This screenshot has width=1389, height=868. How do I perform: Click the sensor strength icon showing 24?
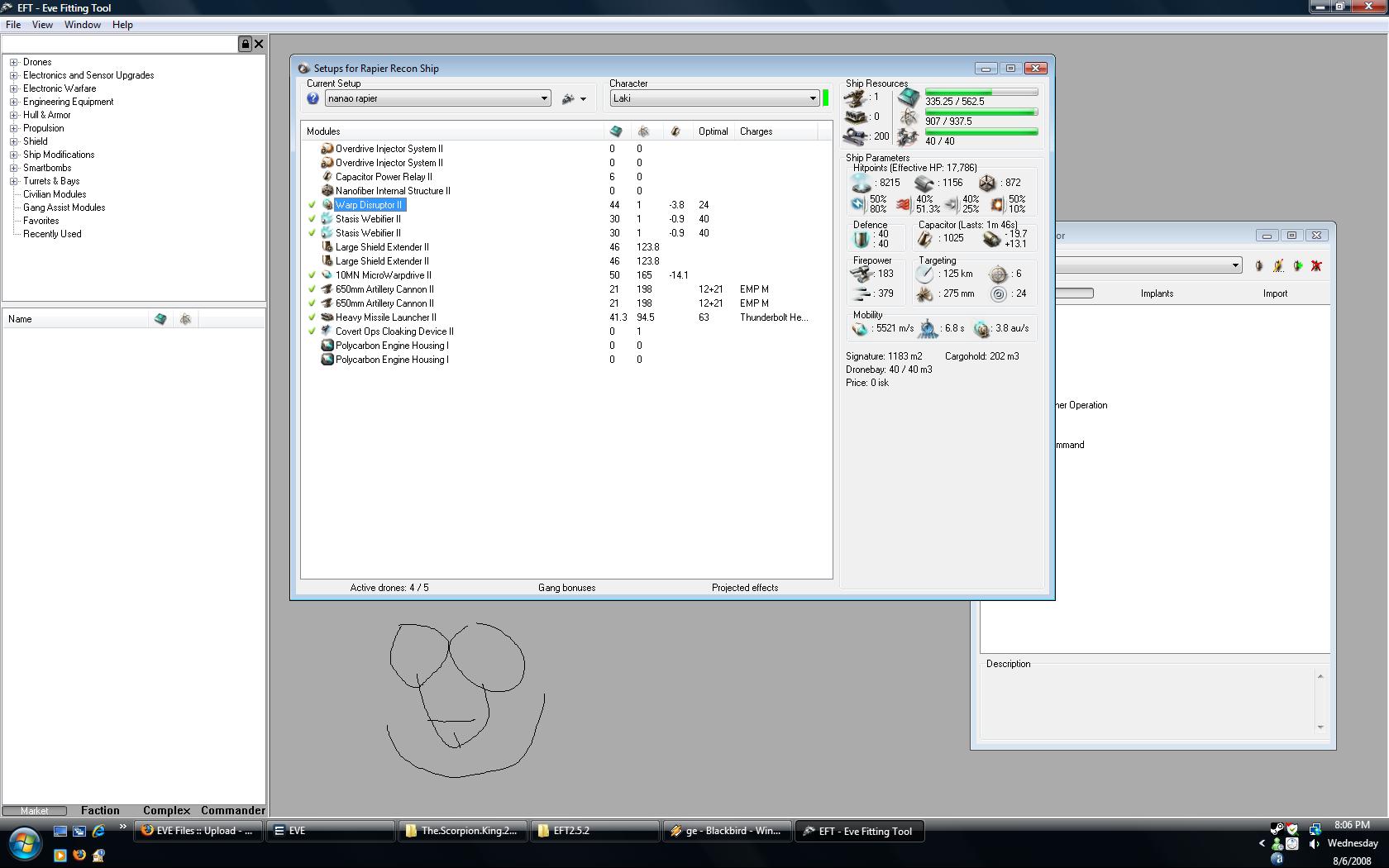[x=998, y=293]
